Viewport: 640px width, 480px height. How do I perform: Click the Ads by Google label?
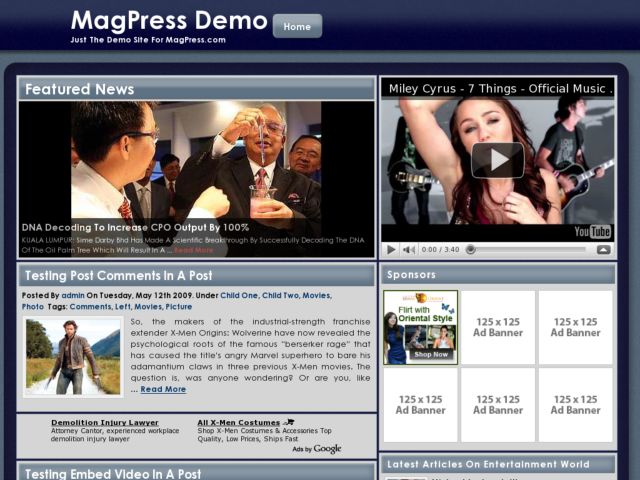coord(317,449)
